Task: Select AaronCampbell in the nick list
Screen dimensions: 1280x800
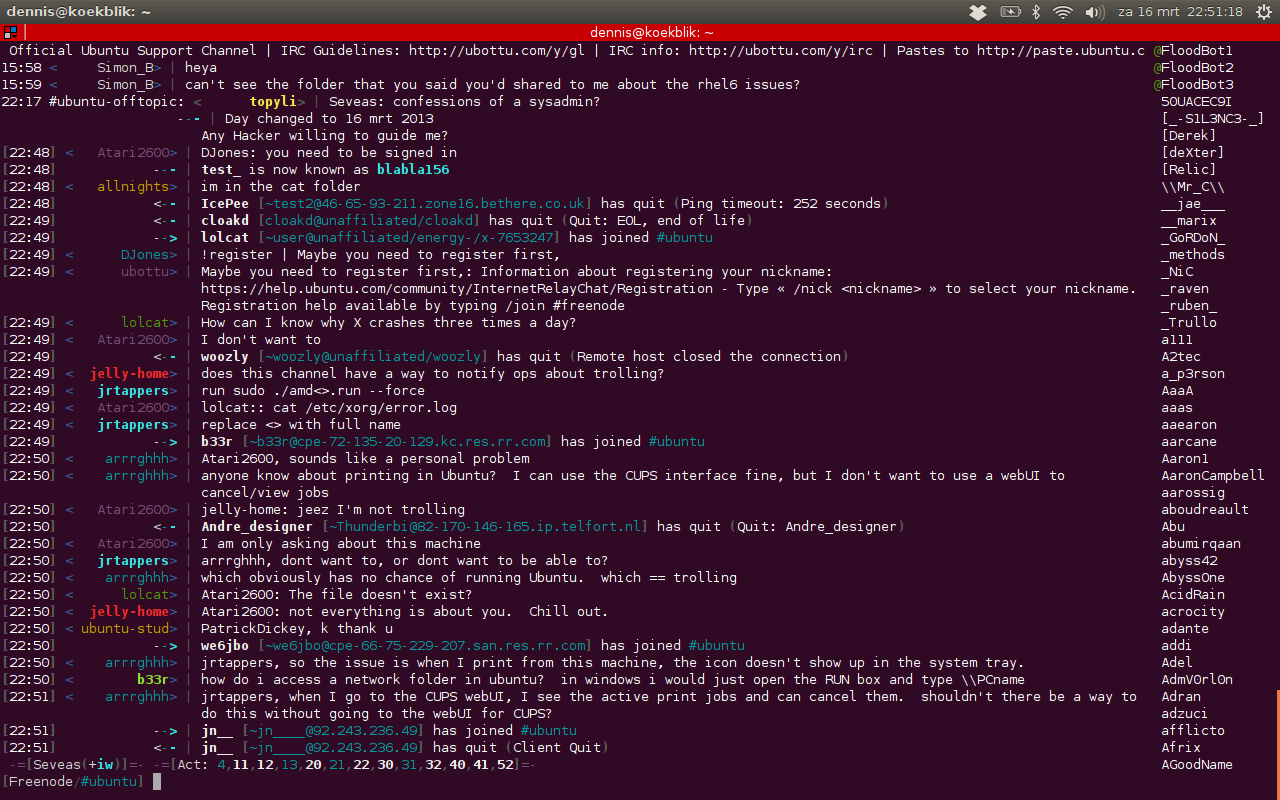Action: tap(1213, 476)
